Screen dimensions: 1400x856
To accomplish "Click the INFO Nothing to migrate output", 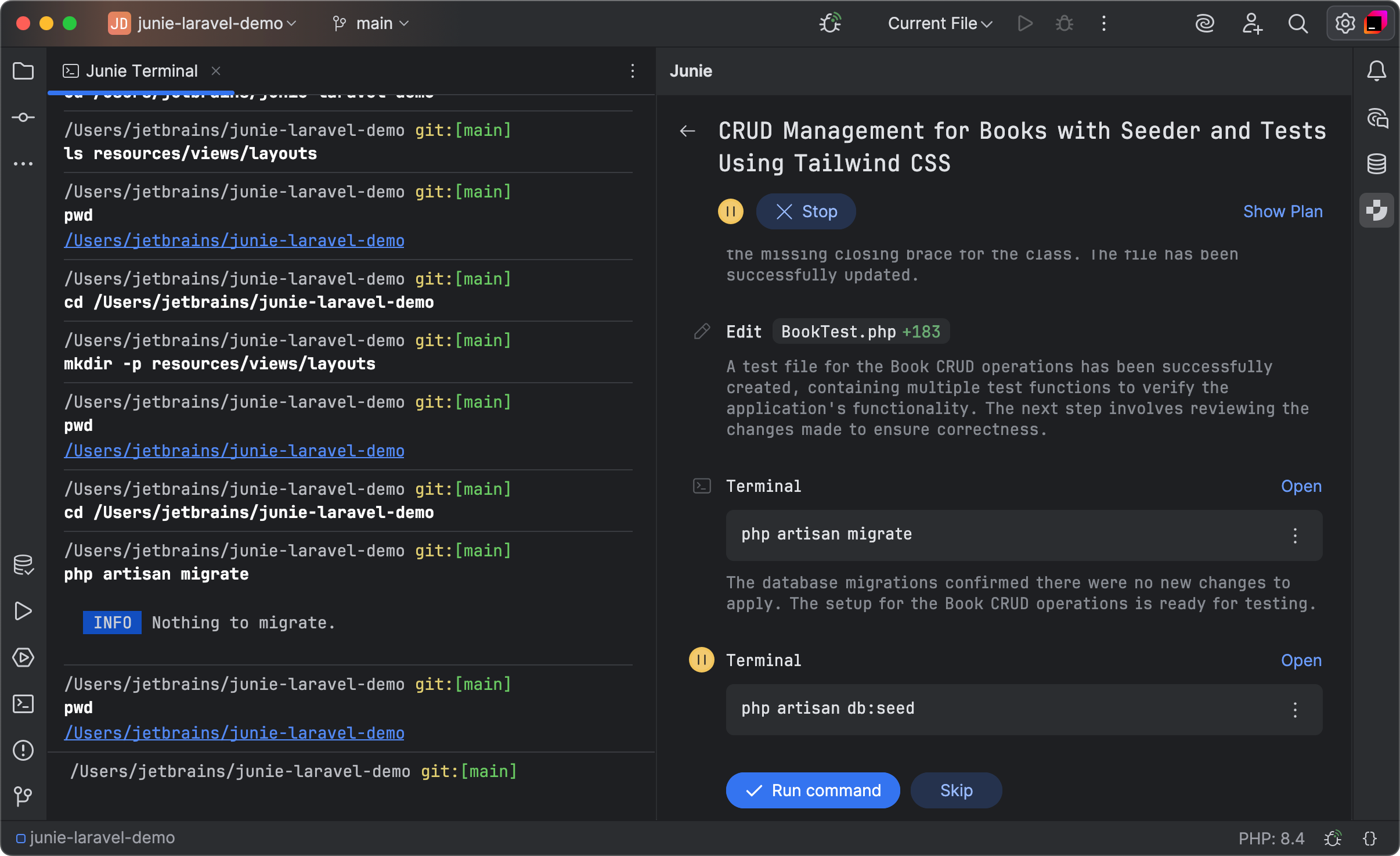I will click(209, 623).
